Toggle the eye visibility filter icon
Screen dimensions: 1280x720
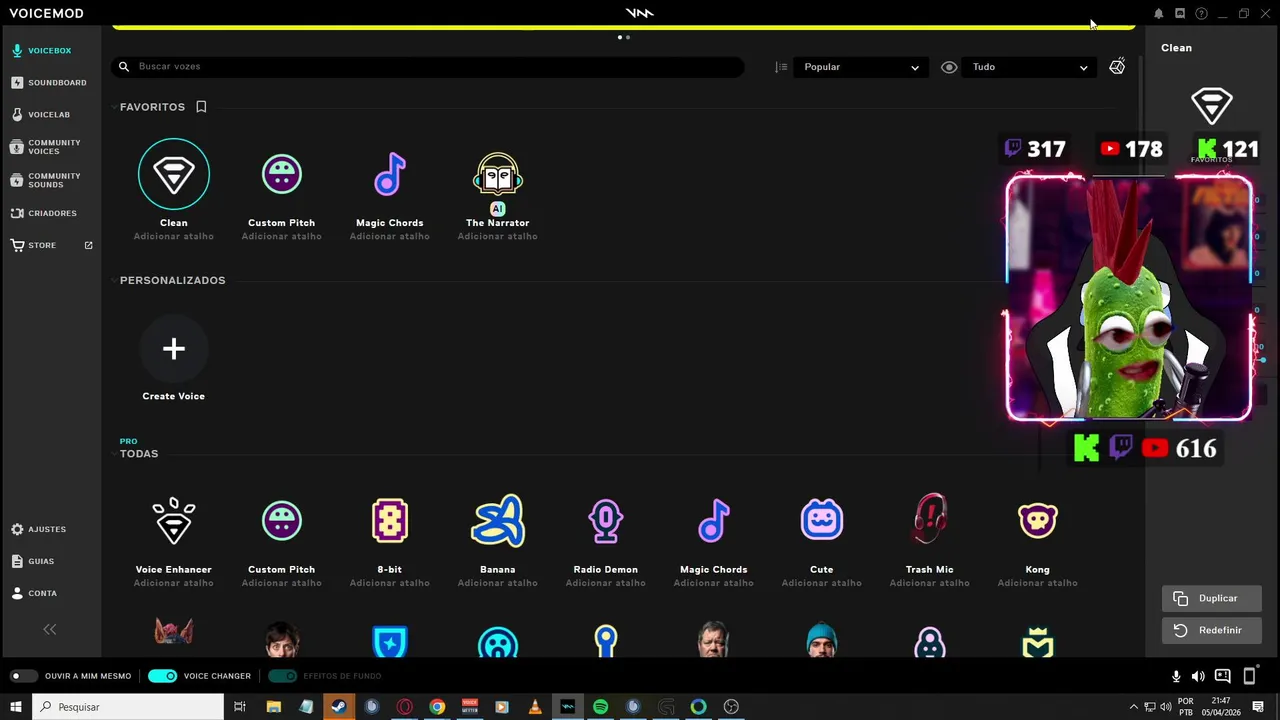(x=949, y=67)
